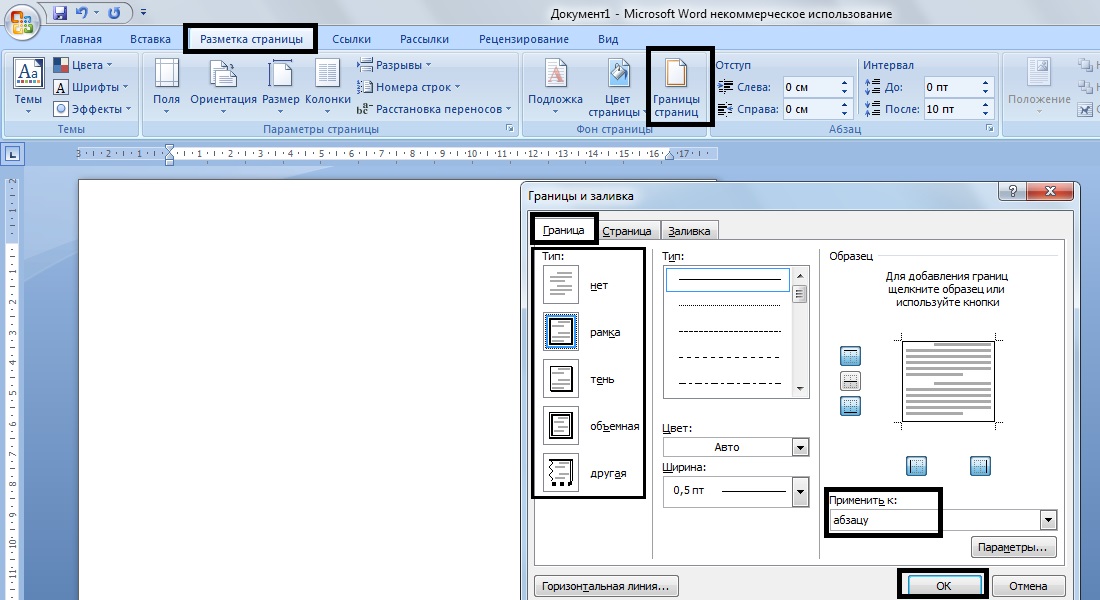This screenshot has width=1100, height=600.
Task: Switch to the Заливка tab
Action: click(x=689, y=231)
